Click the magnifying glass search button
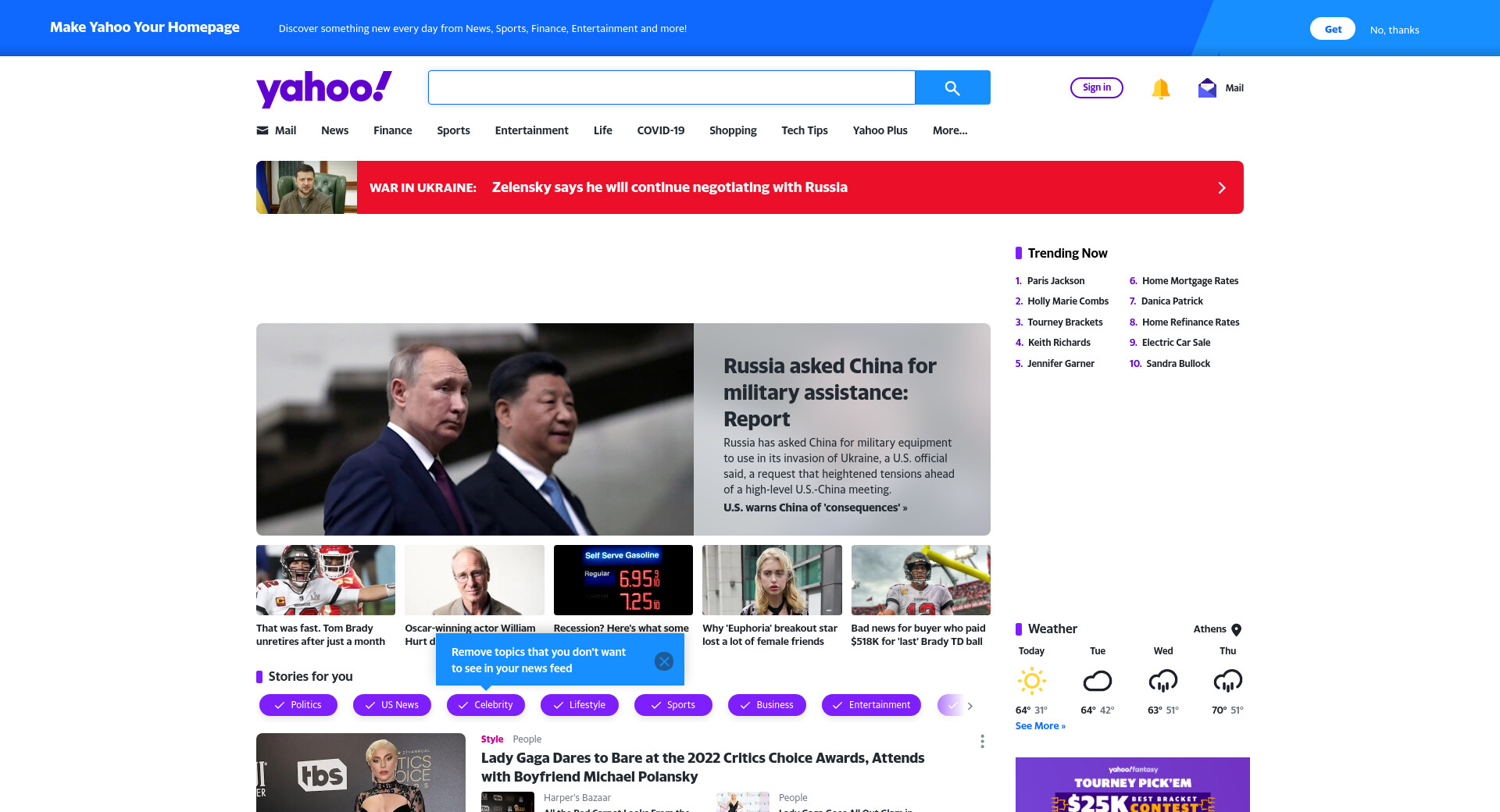The height and width of the screenshot is (812, 1500). 952,87
